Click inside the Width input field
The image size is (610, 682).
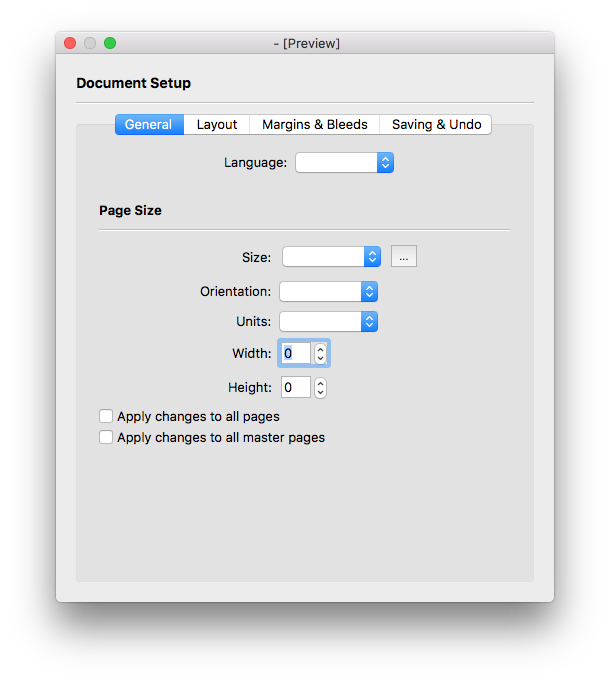[x=295, y=353]
